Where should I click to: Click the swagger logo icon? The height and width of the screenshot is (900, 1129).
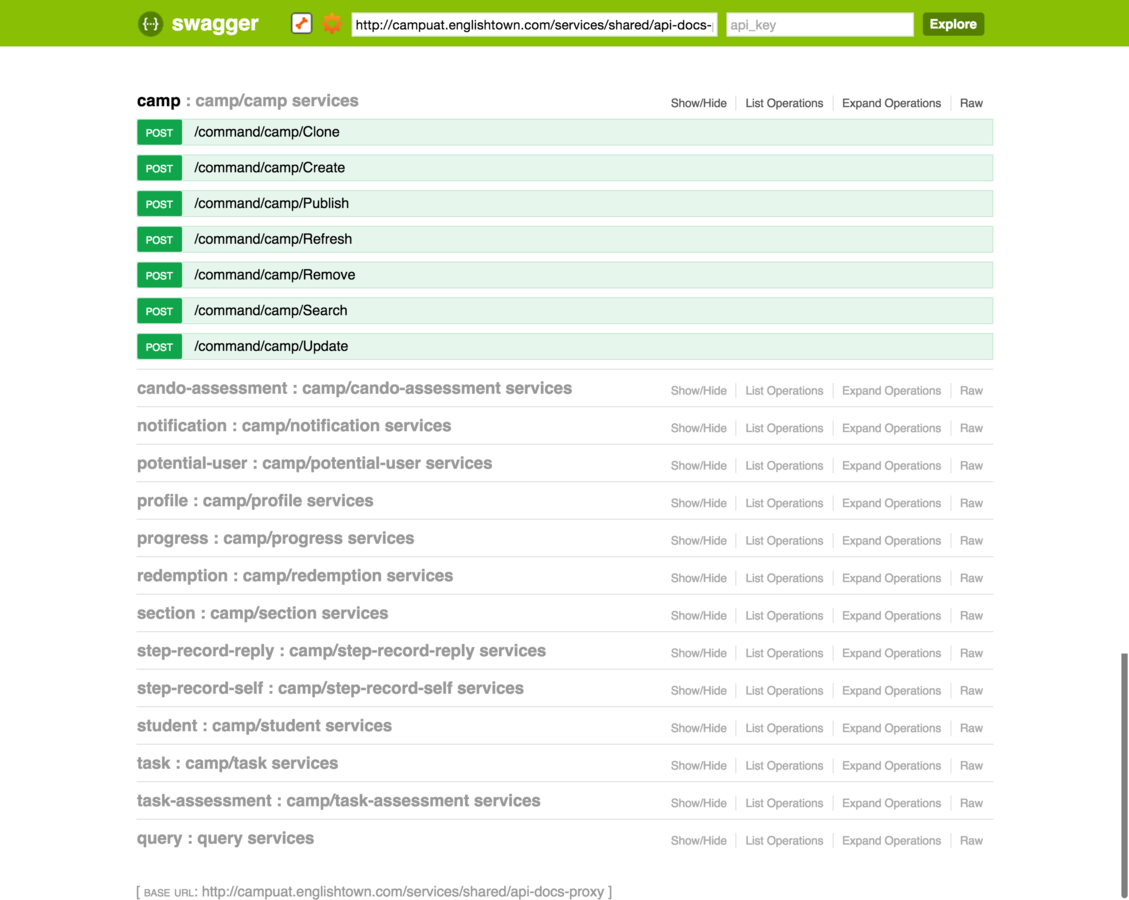[150, 24]
